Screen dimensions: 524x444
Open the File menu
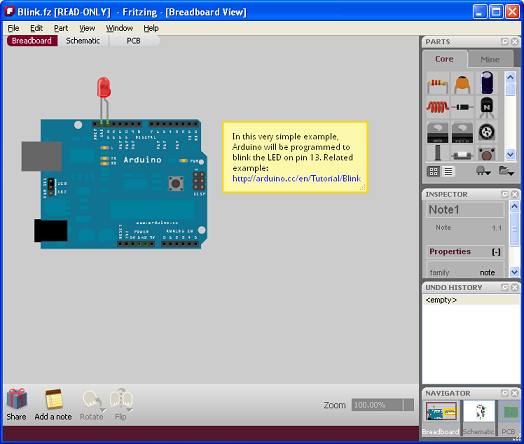coord(13,28)
